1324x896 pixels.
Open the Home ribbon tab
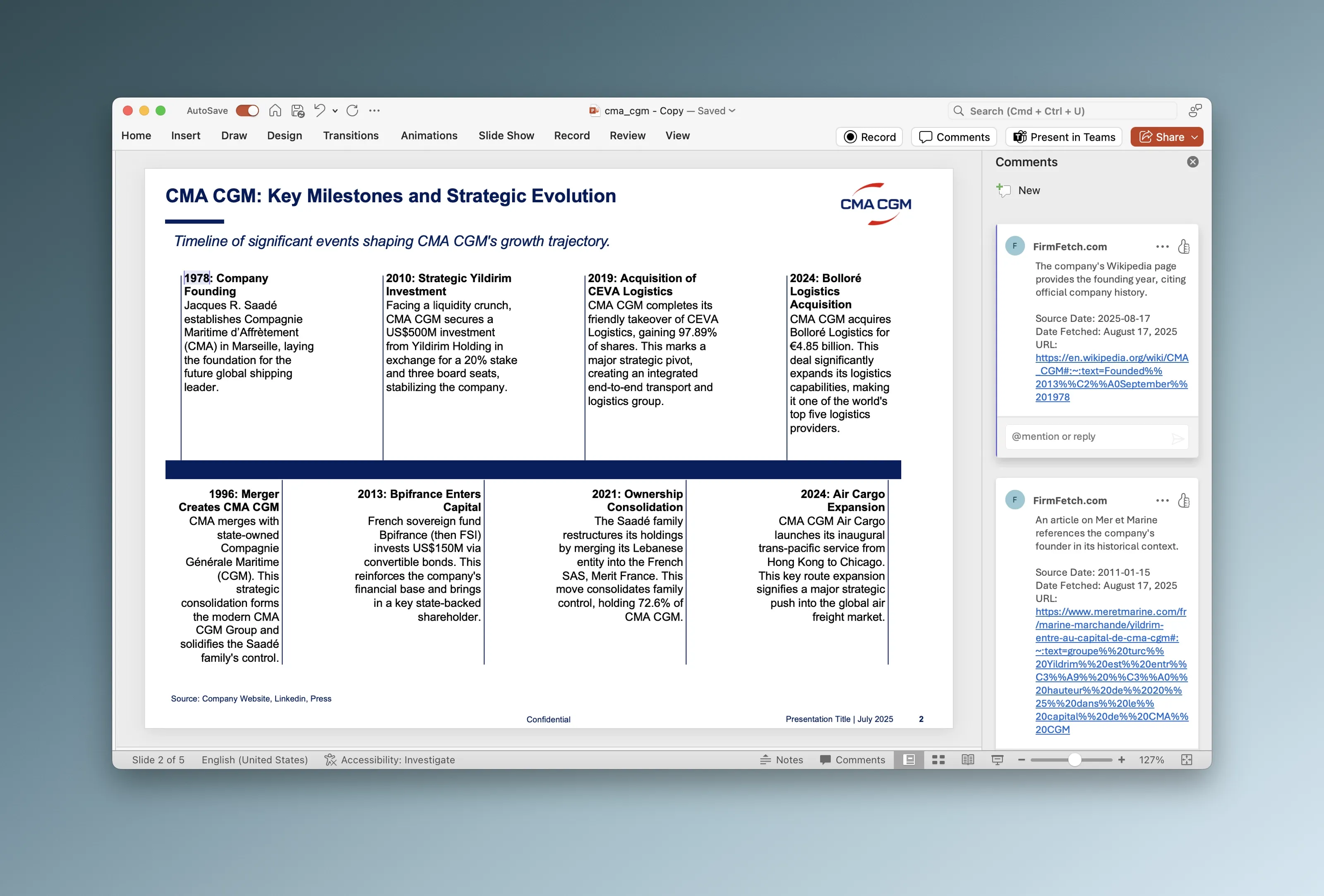tap(136, 136)
